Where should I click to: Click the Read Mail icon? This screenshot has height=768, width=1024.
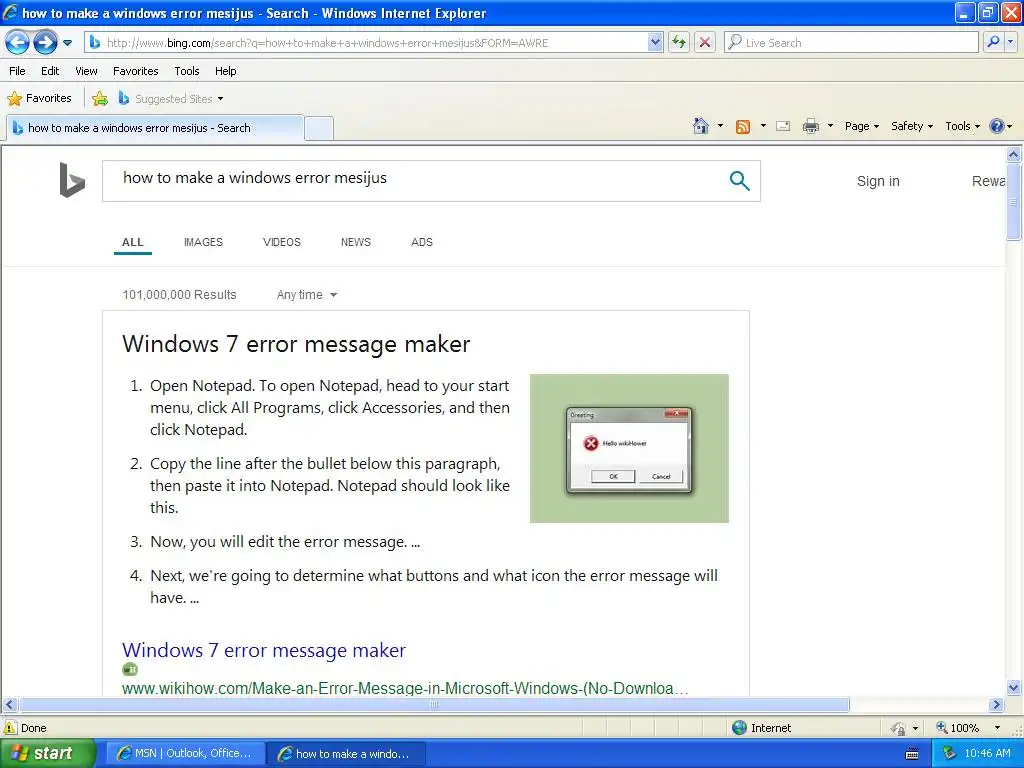click(783, 126)
